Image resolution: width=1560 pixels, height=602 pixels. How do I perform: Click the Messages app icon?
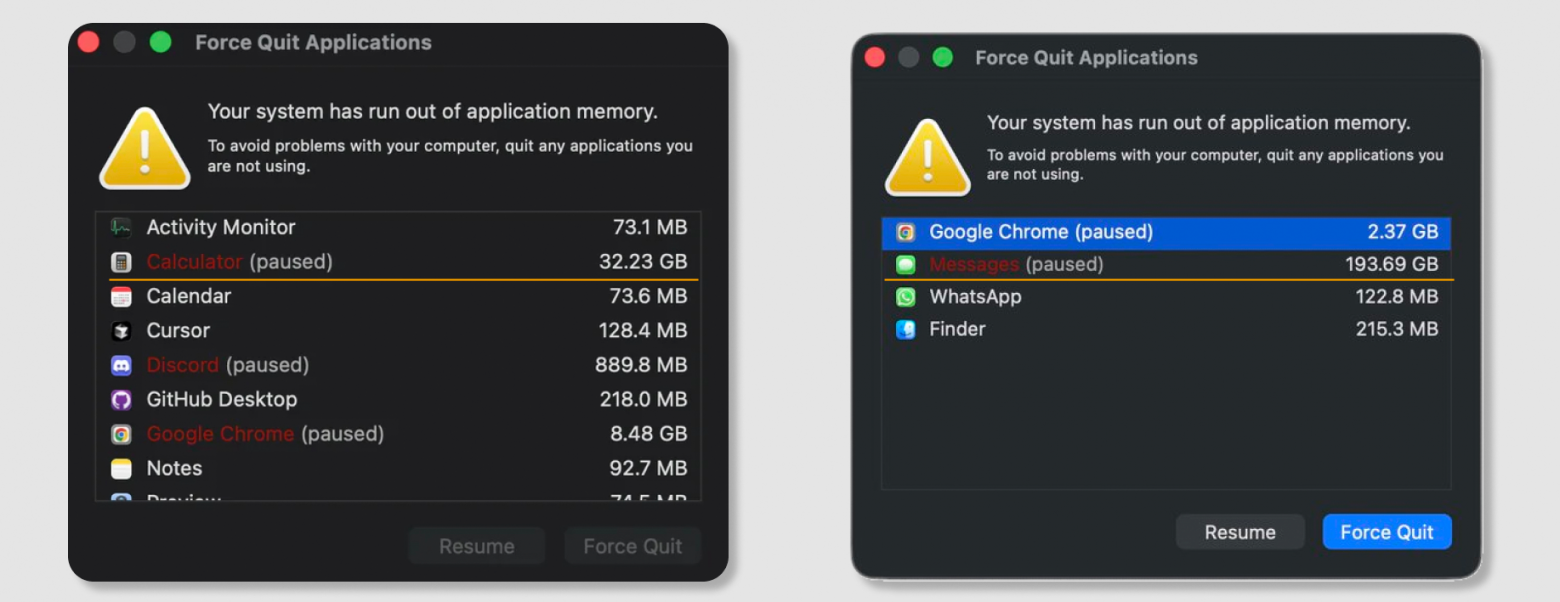click(x=906, y=265)
